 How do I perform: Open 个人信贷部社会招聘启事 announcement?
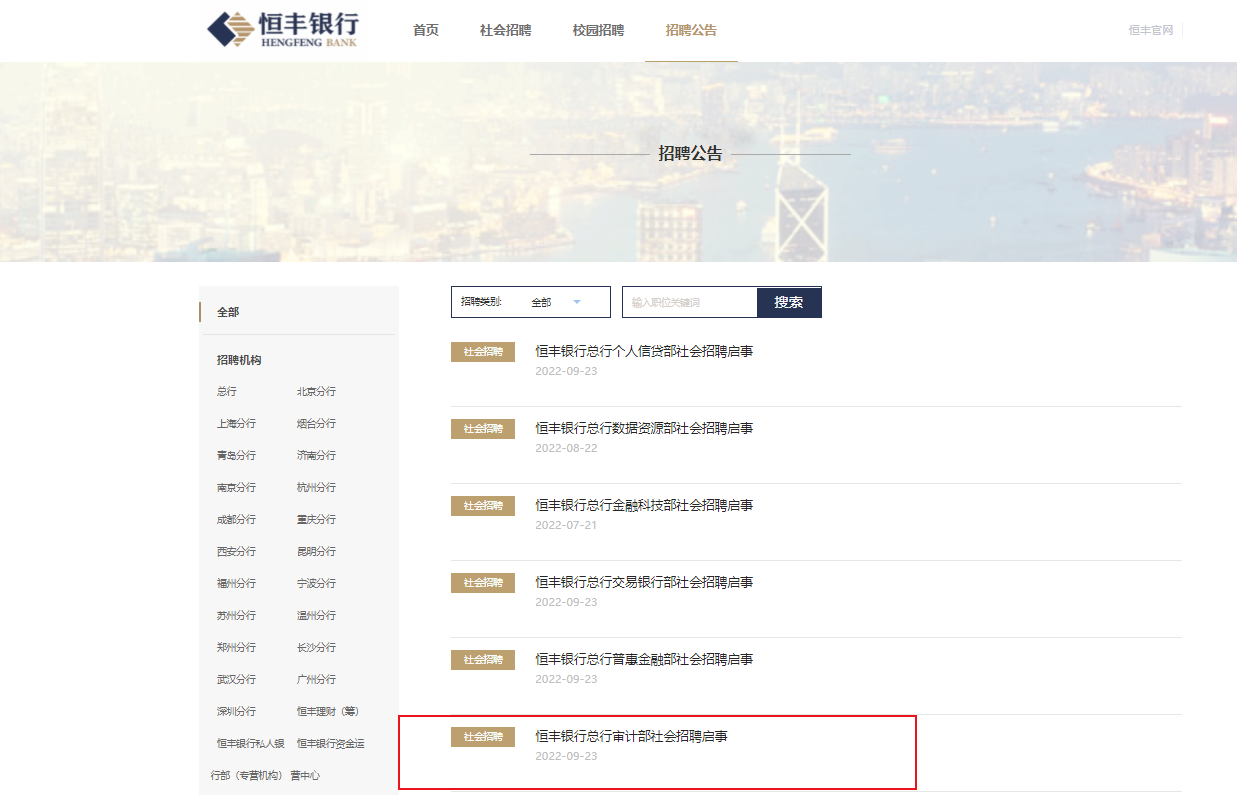[x=644, y=352]
